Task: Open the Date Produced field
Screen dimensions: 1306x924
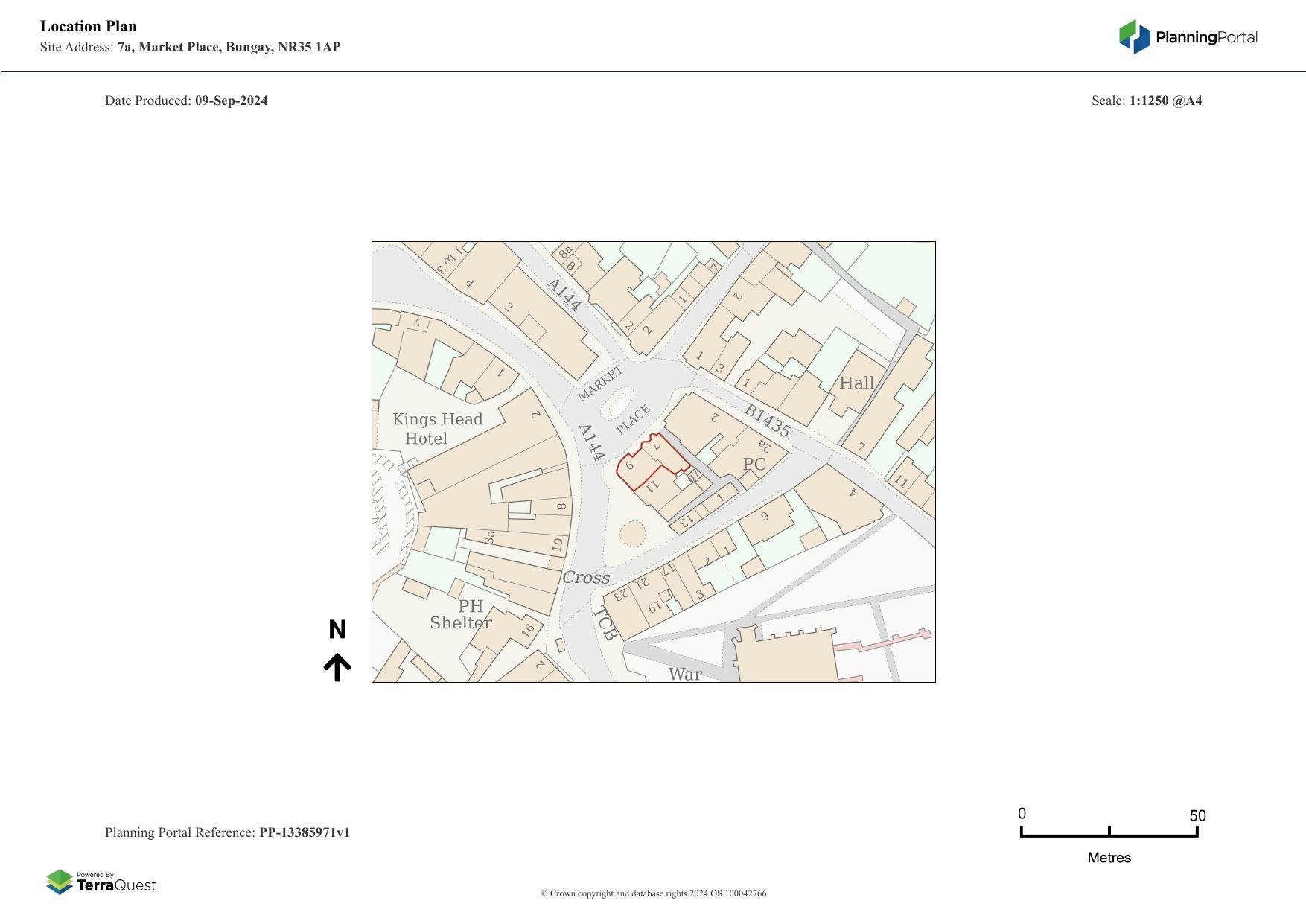Action: pyautogui.click(x=186, y=100)
